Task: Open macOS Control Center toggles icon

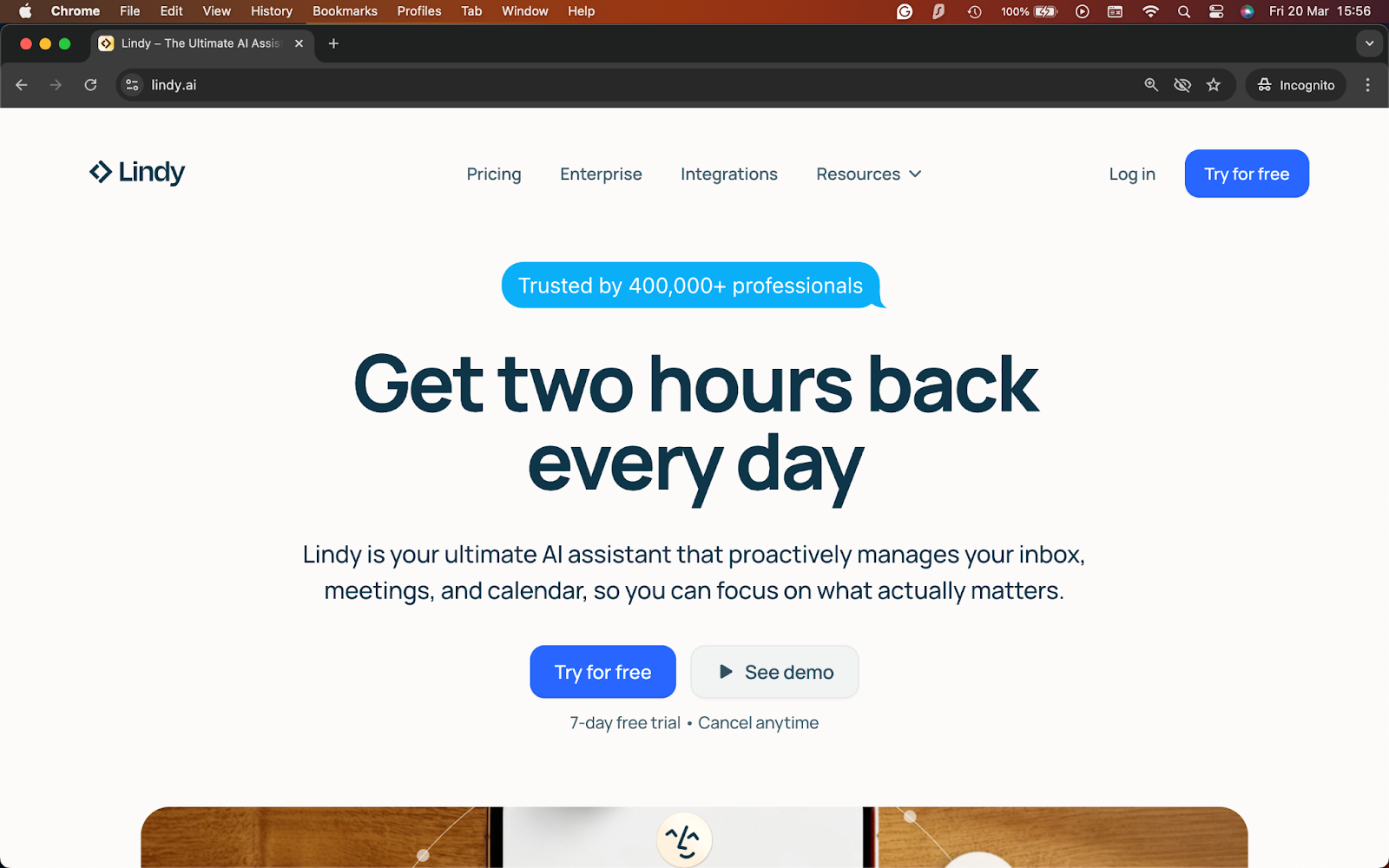Action: (x=1216, y=11)
